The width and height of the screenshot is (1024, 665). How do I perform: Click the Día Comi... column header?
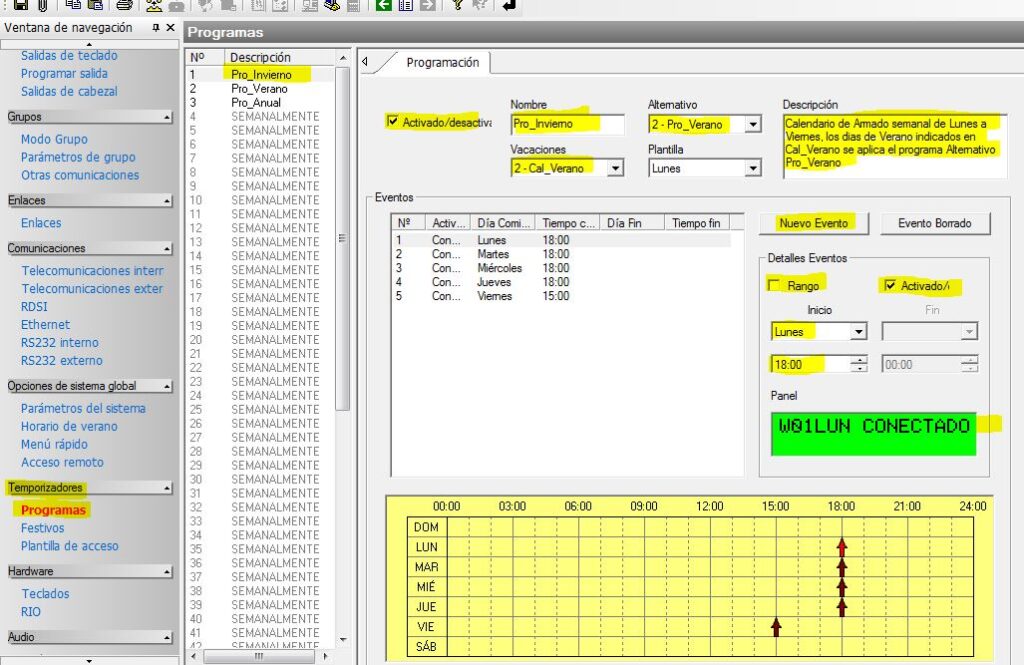[x=502, y=223]
